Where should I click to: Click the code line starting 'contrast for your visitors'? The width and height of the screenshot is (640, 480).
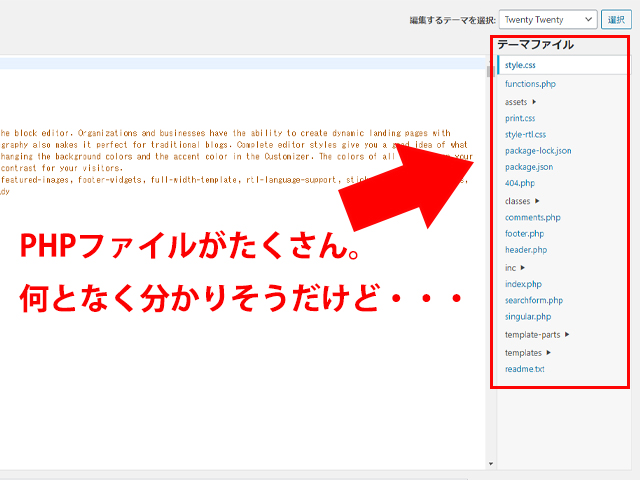point(62,168)
